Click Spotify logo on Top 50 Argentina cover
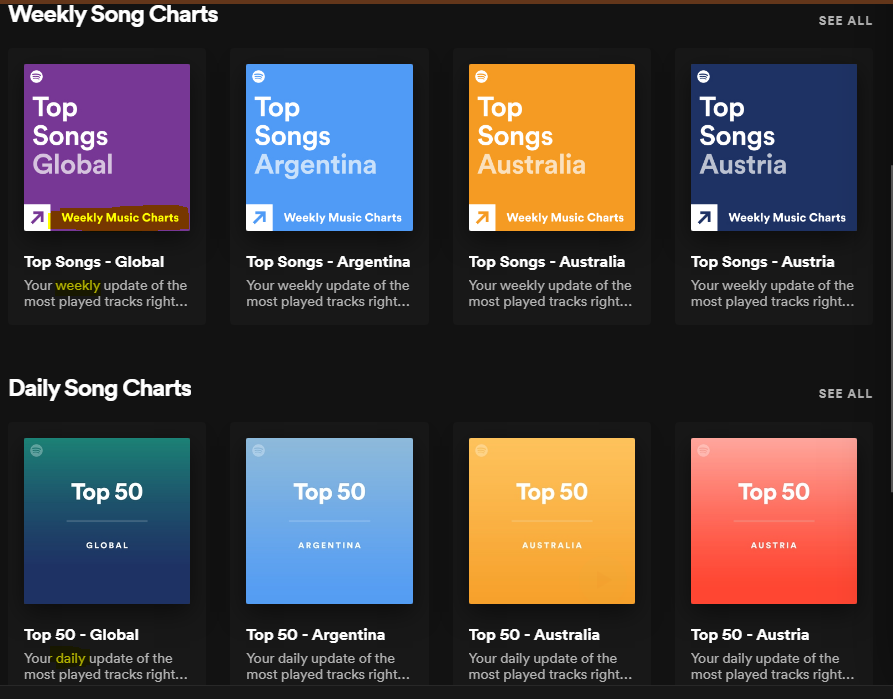893x699 pixels. [x=259, y=451]
